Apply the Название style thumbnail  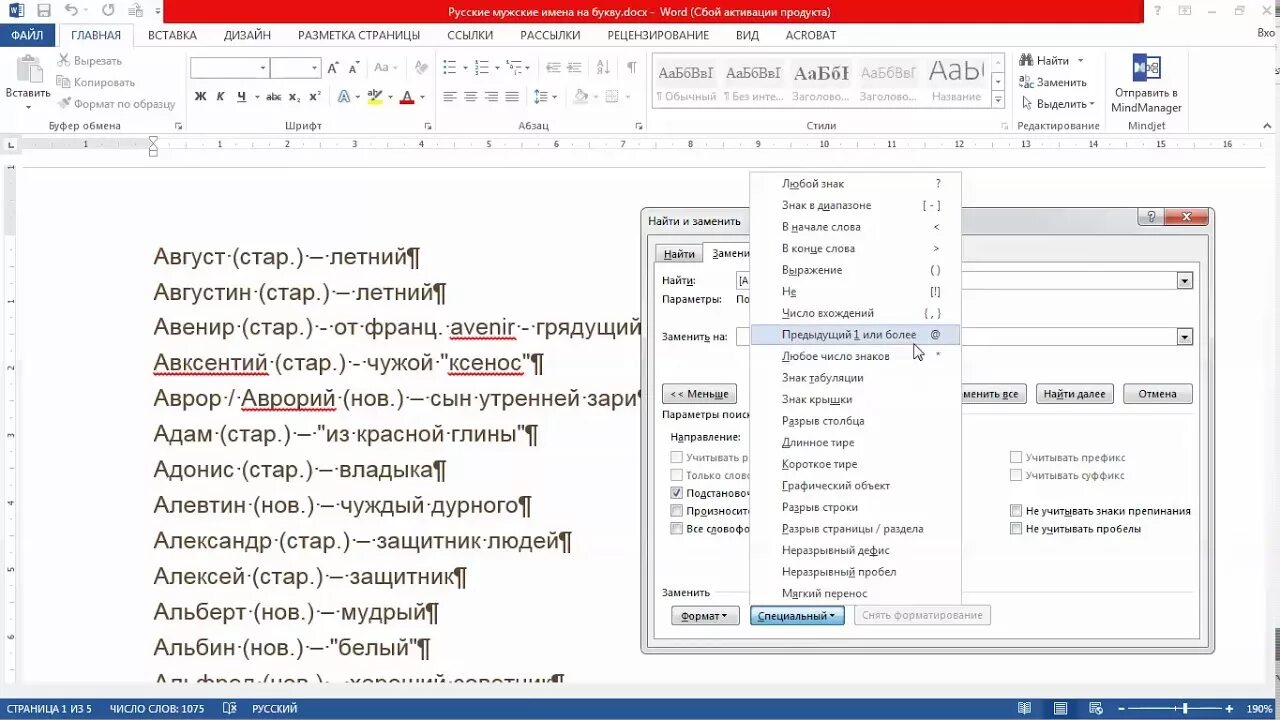pos(957,81)
